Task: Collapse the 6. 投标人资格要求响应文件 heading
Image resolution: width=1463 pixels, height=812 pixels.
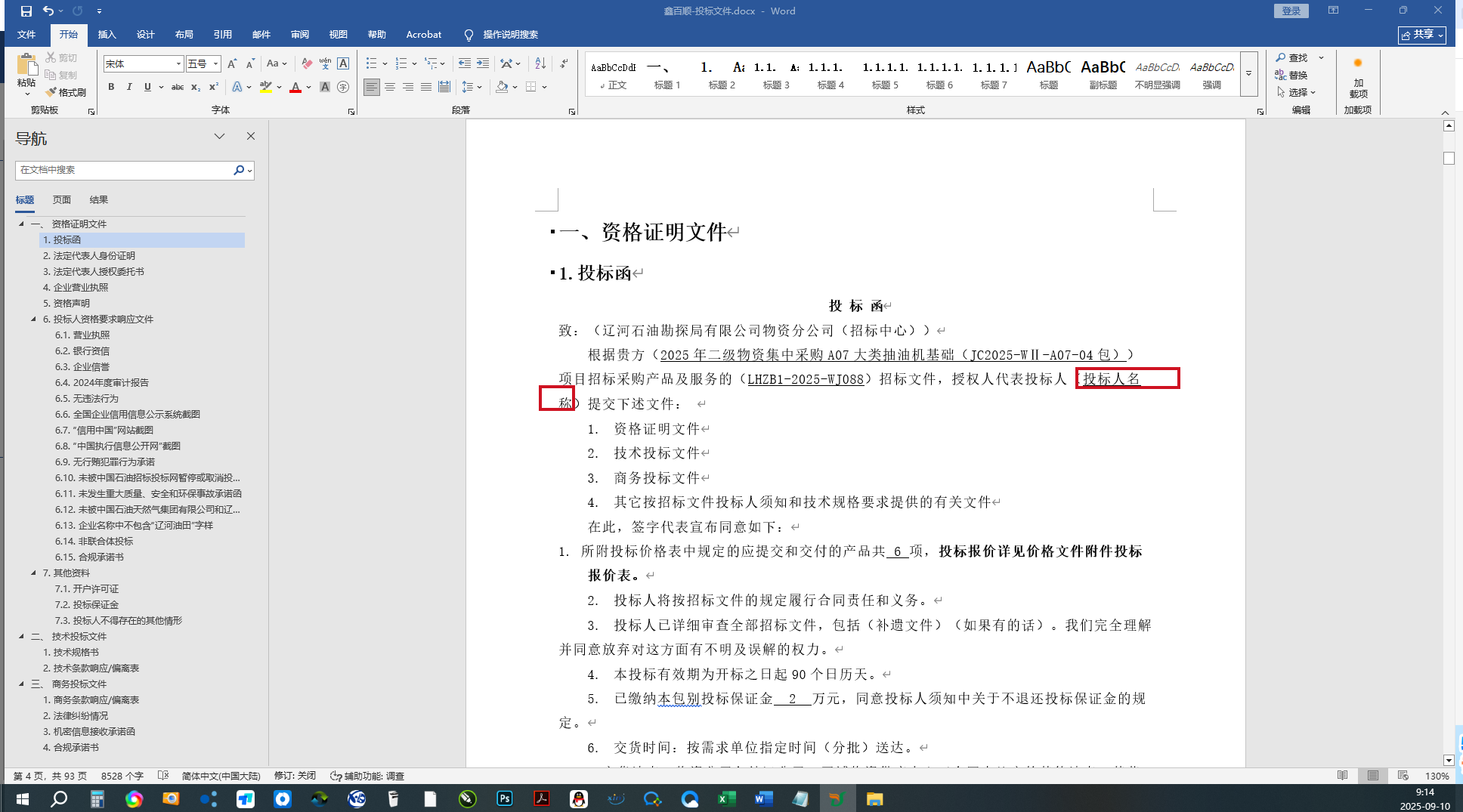Action: pyautogui.click(x=33, y=320)
